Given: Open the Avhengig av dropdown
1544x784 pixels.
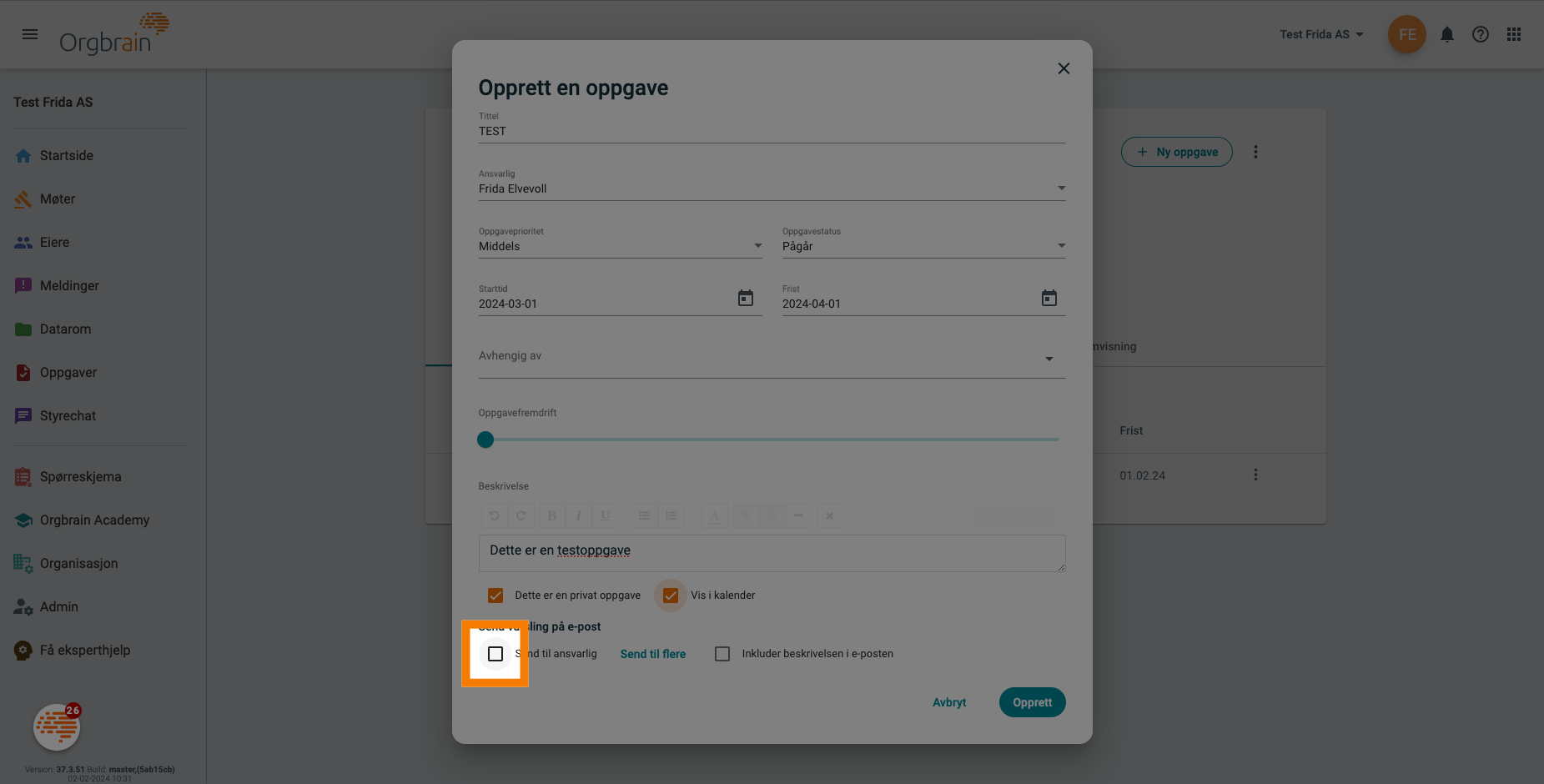Looking at the screenshot, I should [x=772, y=357].
